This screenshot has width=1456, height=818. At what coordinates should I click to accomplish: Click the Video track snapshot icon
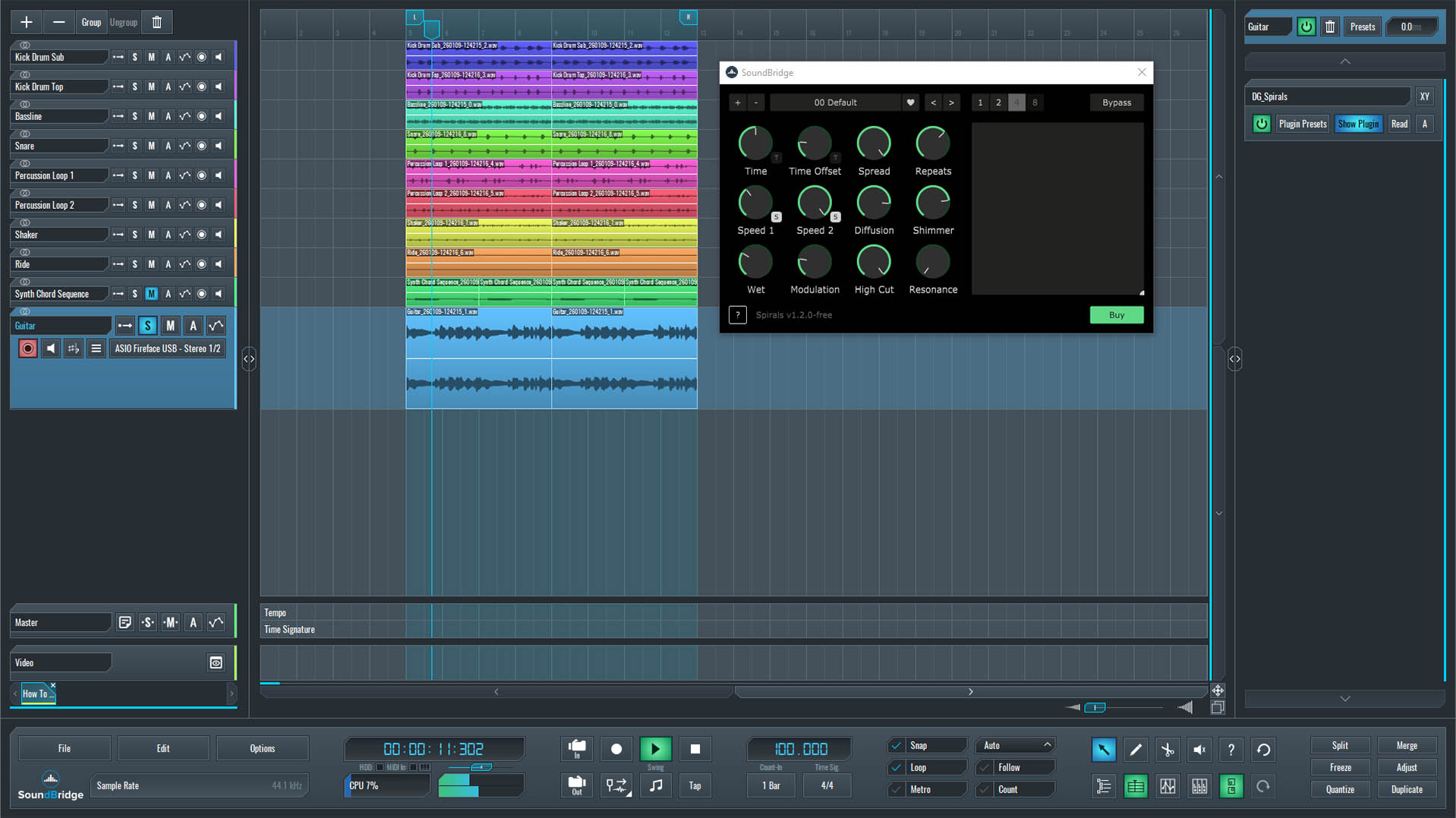point(216,663)
